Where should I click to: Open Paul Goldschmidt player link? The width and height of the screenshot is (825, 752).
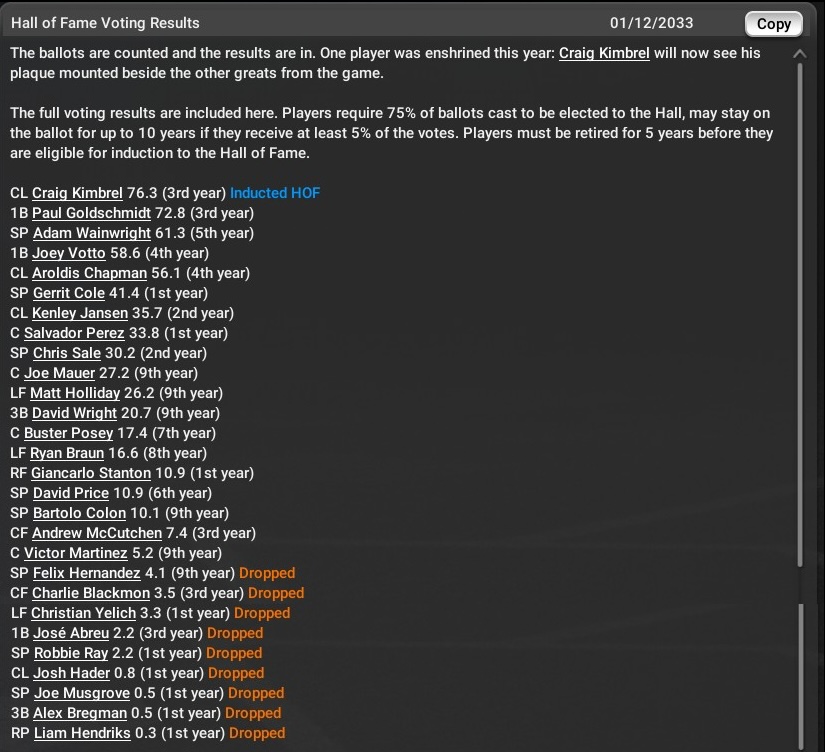pos(91,213)
